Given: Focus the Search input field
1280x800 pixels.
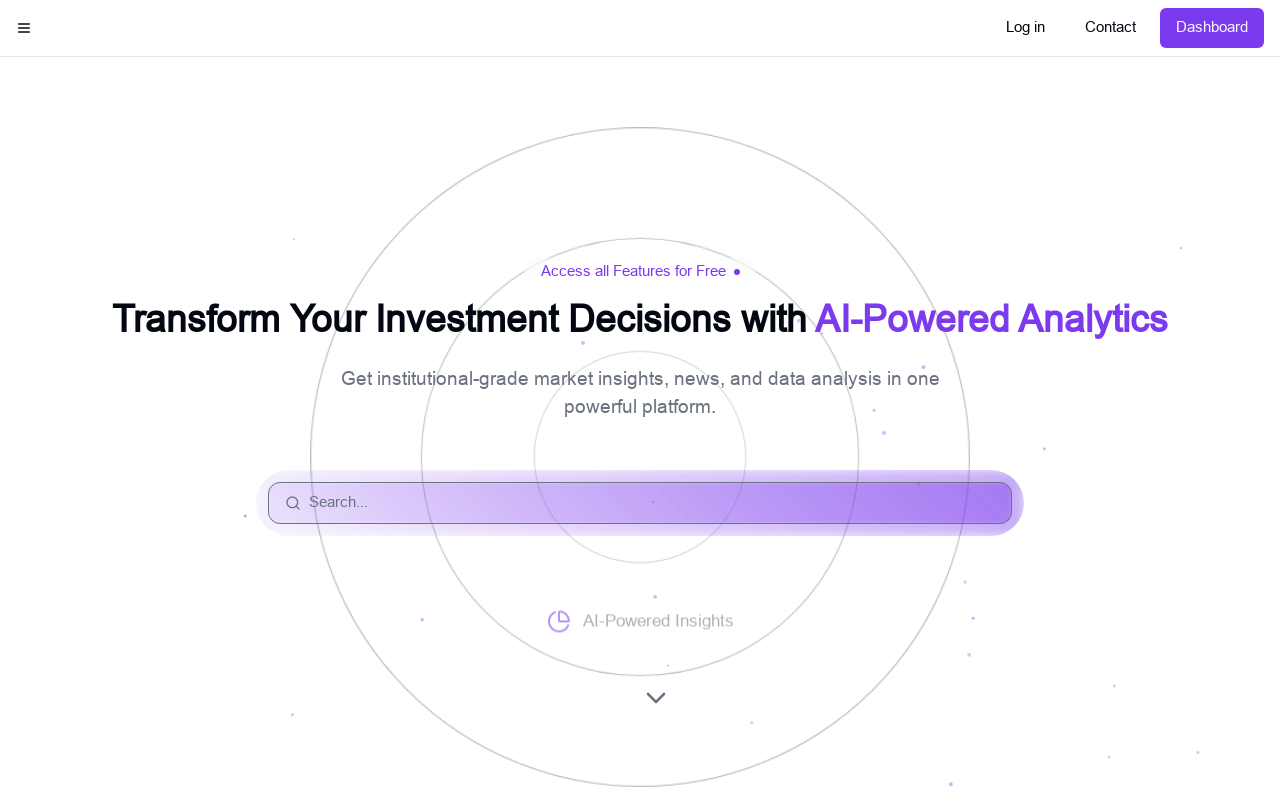Looking at the screenshot, I should tap(640, 503).
